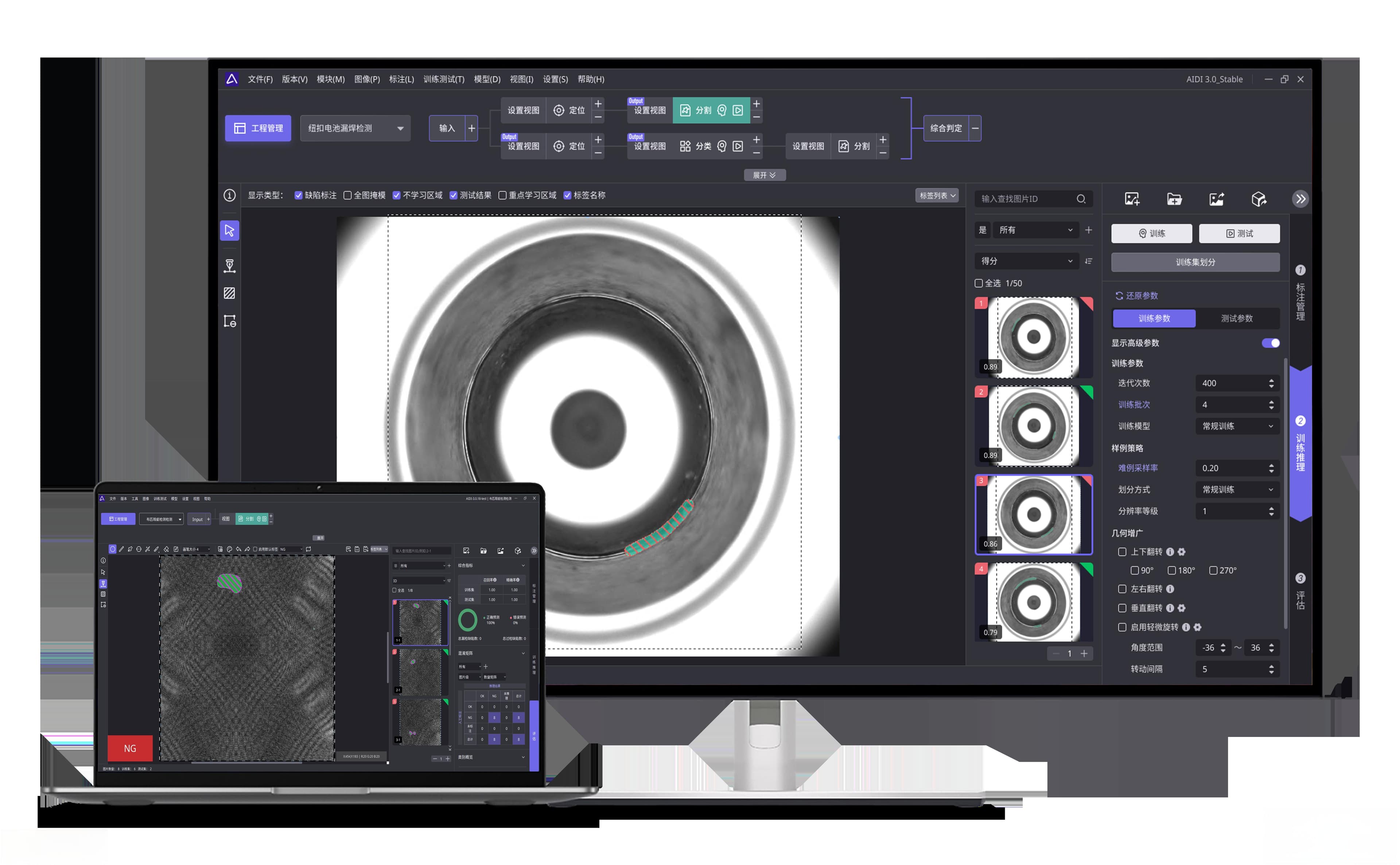Click the info icon beside 显示类型

pos(229,196)
